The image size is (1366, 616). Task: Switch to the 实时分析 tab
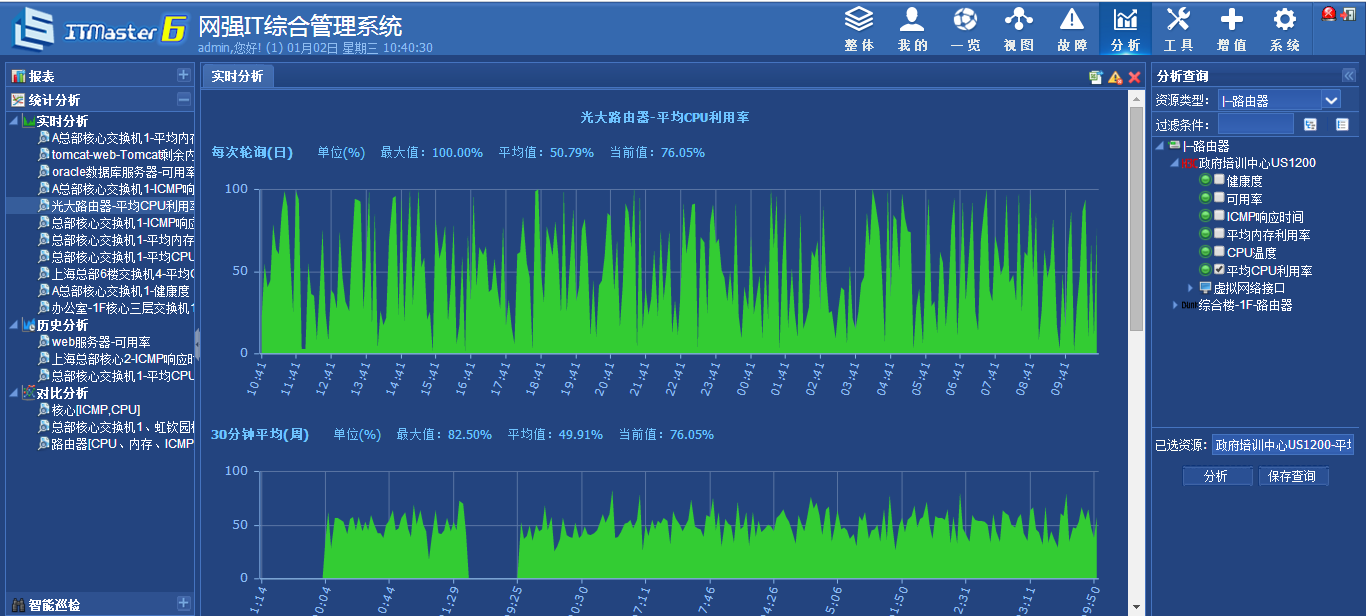pyautogui.click(x=237, y=76)
